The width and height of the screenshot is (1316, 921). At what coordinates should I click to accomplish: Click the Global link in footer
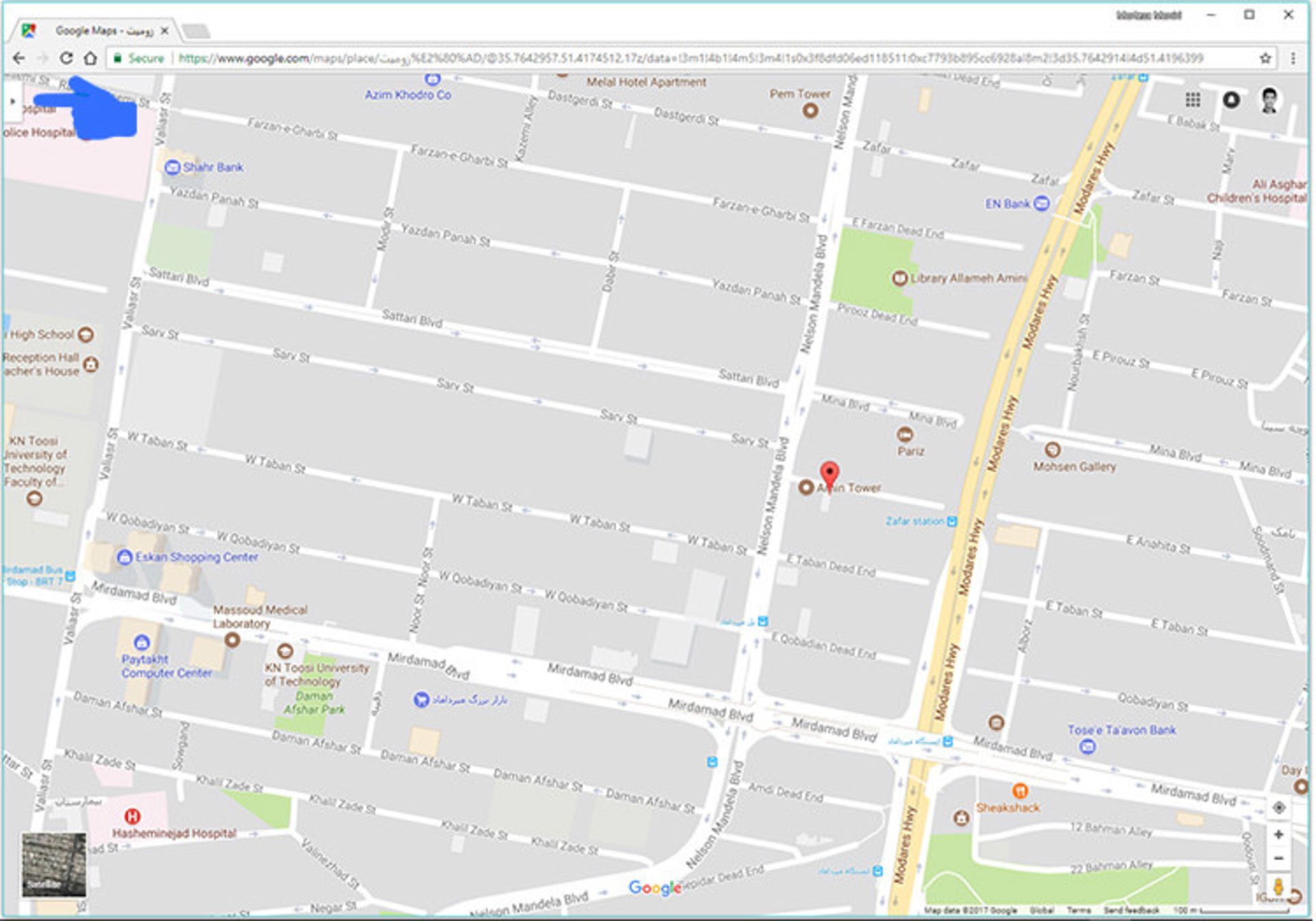[1042, 910]
